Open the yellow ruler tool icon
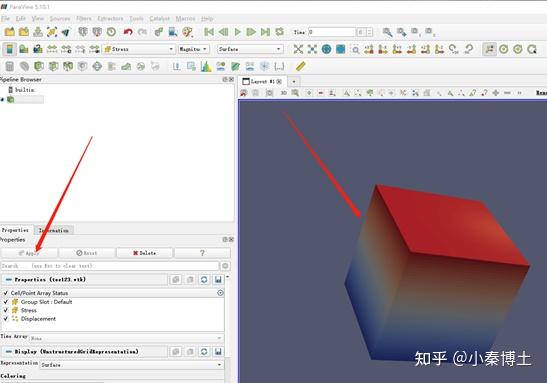This screenshot has width=547, height=383. (300, 66)
